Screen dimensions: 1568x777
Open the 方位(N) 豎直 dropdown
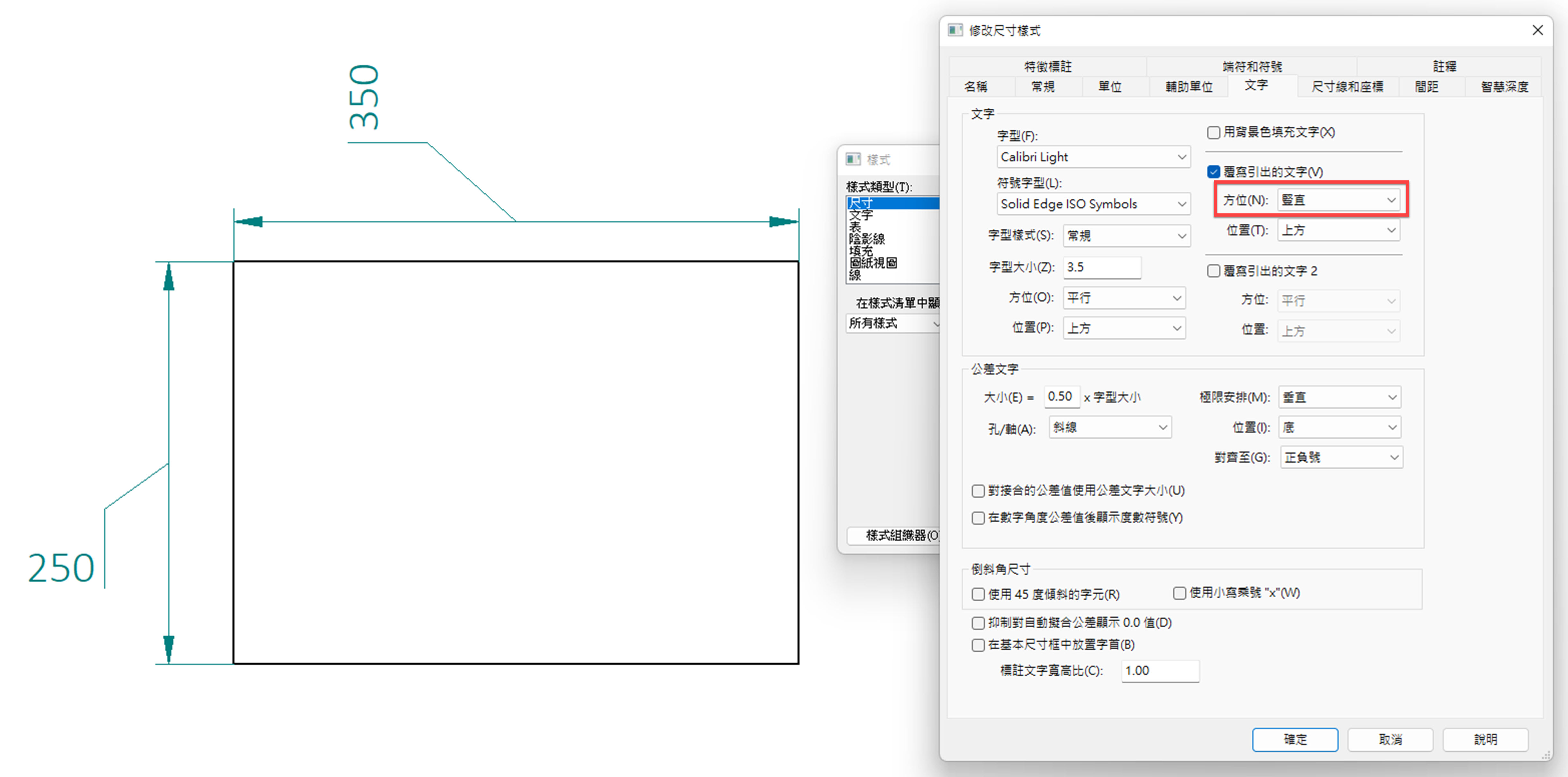1338,200
